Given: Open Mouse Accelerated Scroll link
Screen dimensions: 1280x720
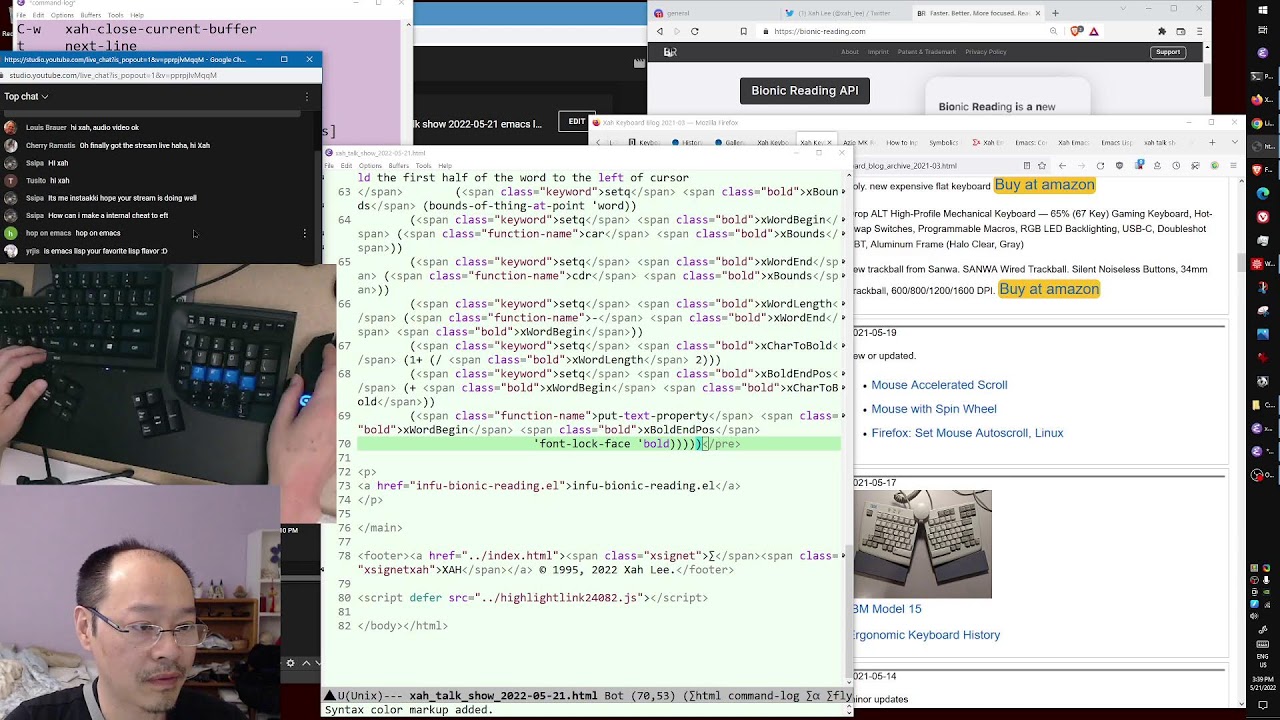Looking at the screenshot, I should [939, 385].
